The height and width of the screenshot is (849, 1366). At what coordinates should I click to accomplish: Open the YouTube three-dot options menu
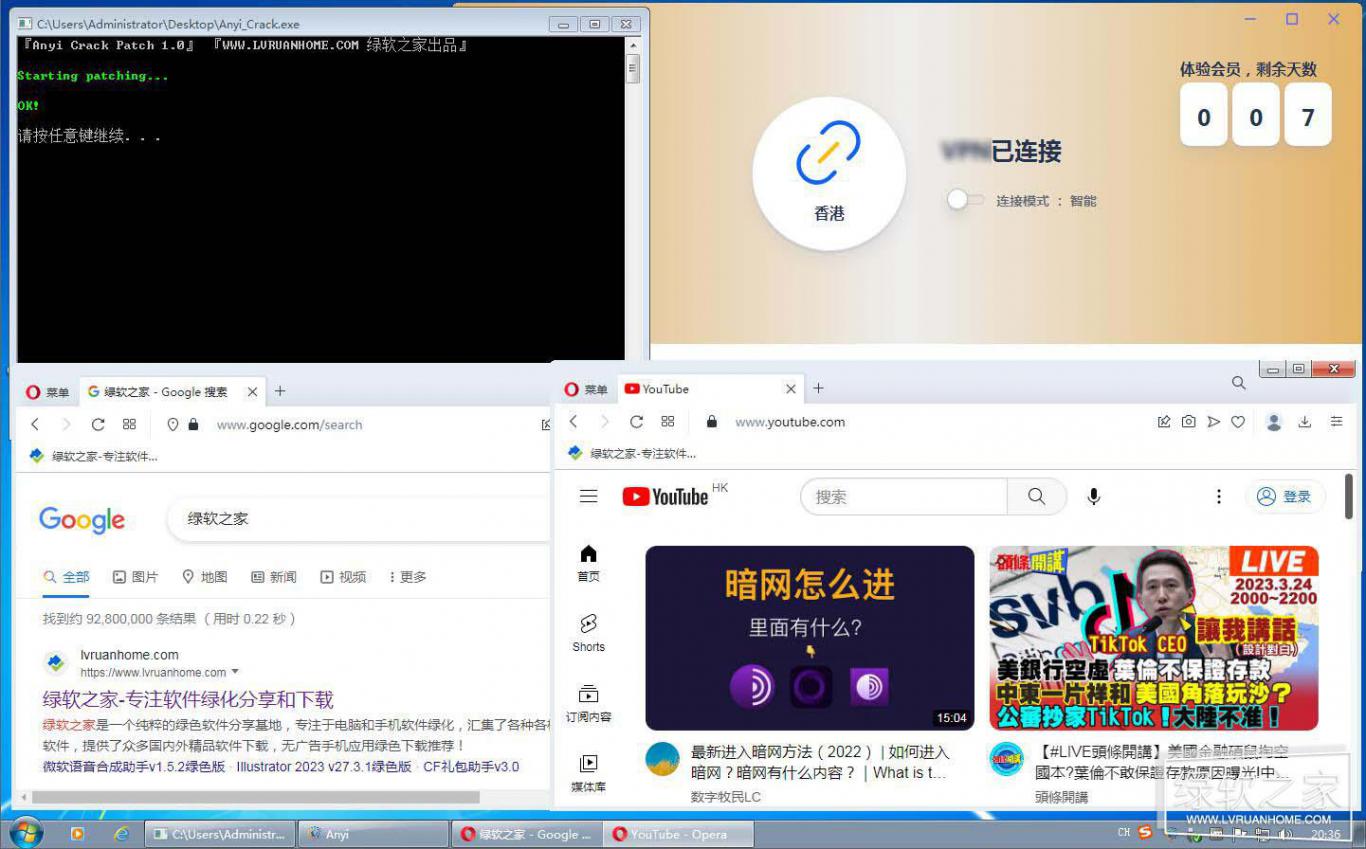(1219, 496)
